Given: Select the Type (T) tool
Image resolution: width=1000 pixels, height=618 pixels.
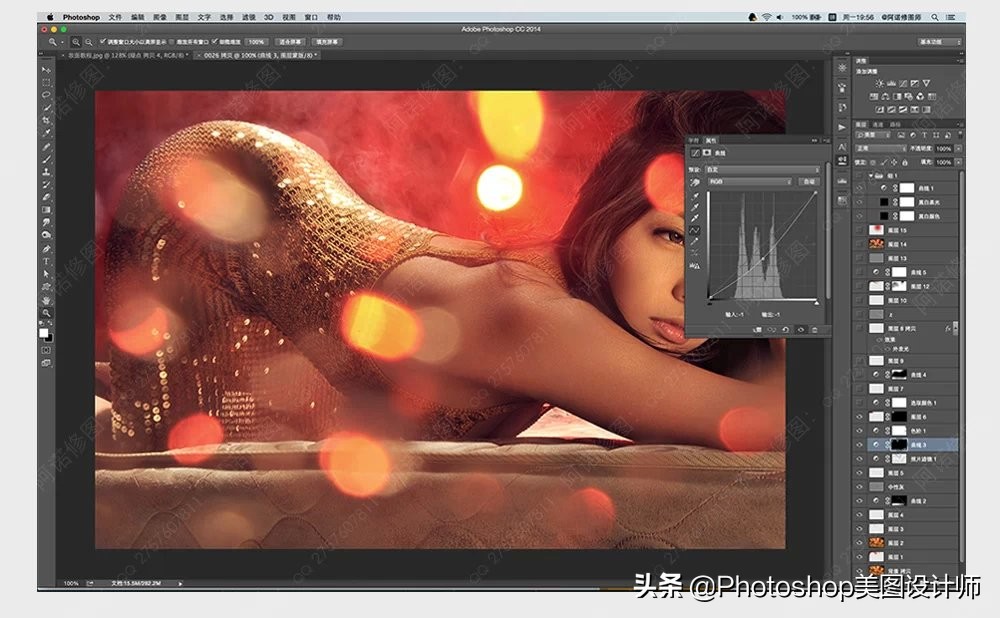Looking at the screenshot, I should [47, 261].
